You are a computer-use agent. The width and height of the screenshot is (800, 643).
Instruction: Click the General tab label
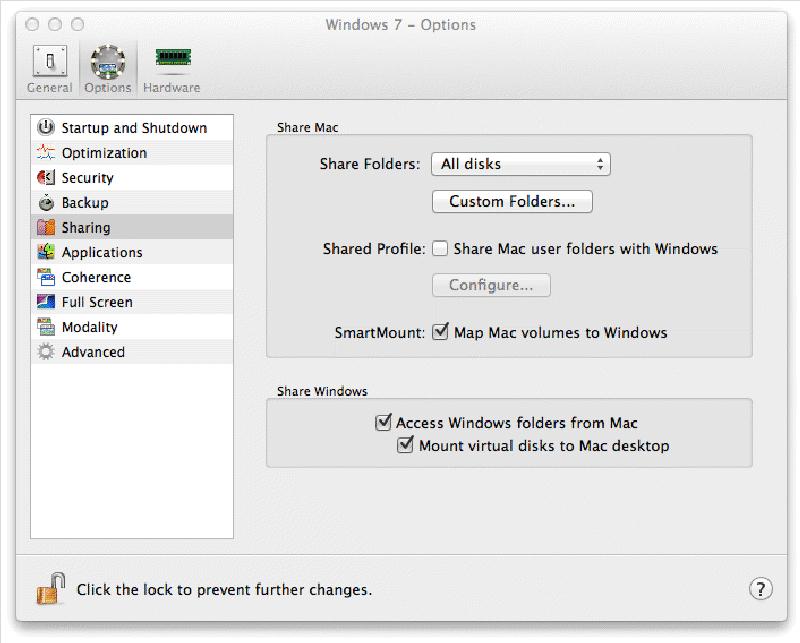pos(49,88)
